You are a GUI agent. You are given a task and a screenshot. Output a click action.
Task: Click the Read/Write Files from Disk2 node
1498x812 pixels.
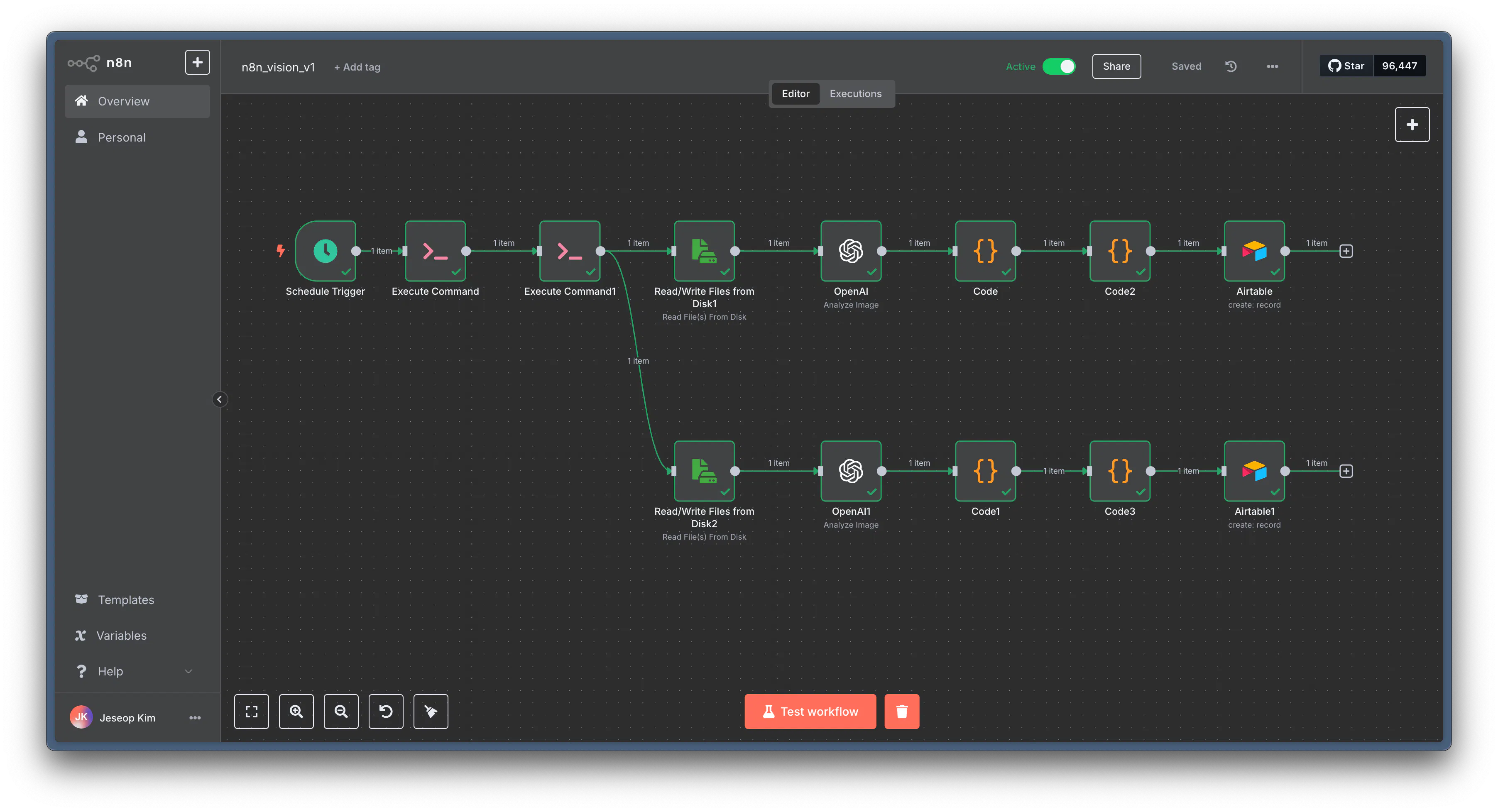point(704,471)
